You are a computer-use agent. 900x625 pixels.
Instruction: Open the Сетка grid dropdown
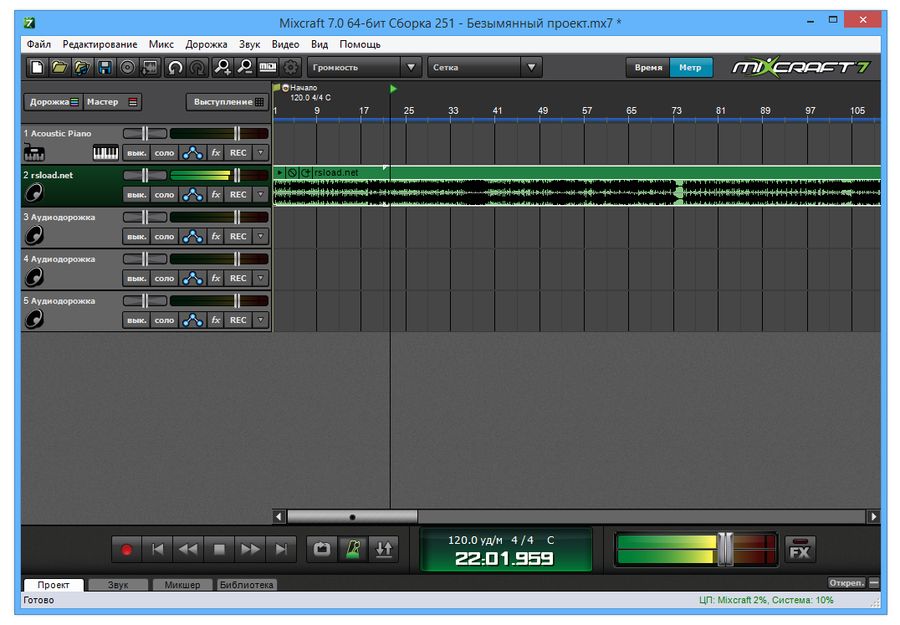click(531, 68)
